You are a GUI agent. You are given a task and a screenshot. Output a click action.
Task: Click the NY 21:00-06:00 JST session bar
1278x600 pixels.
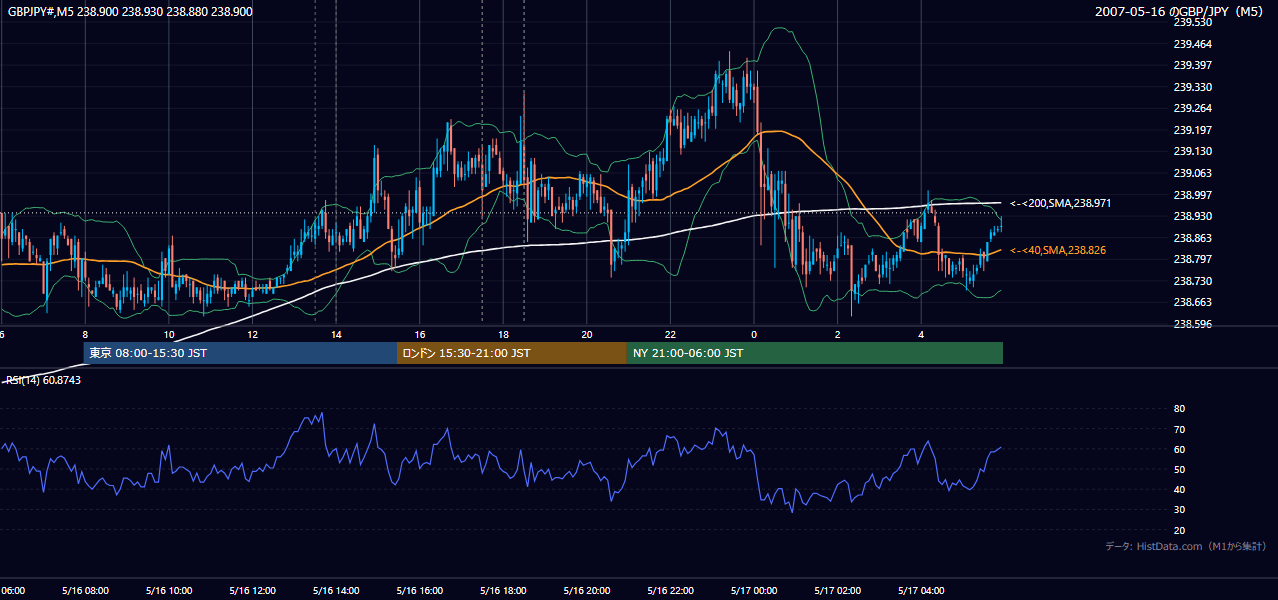click(x=815, y=353)
